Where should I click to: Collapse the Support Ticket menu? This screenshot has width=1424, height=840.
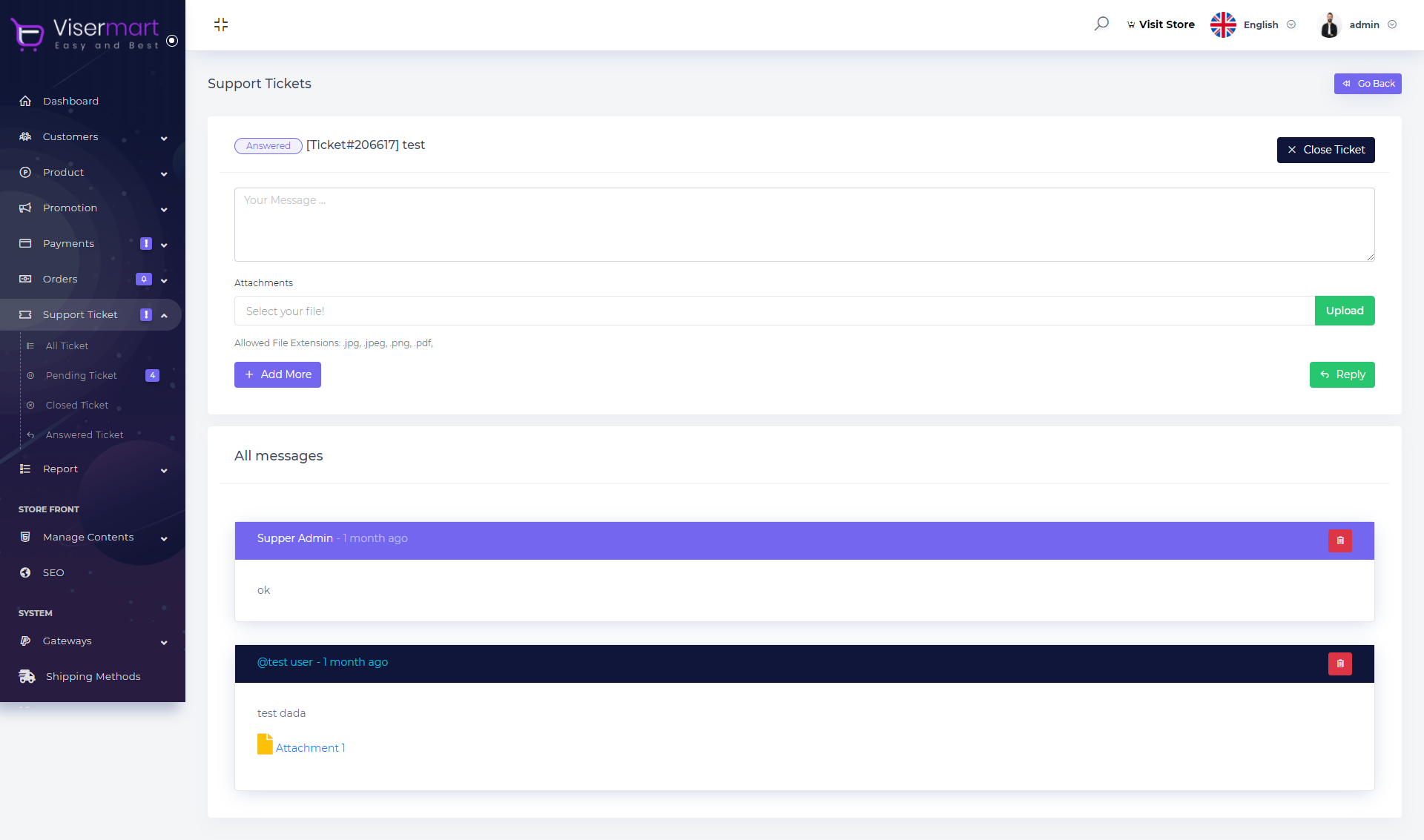pos(164,315)
